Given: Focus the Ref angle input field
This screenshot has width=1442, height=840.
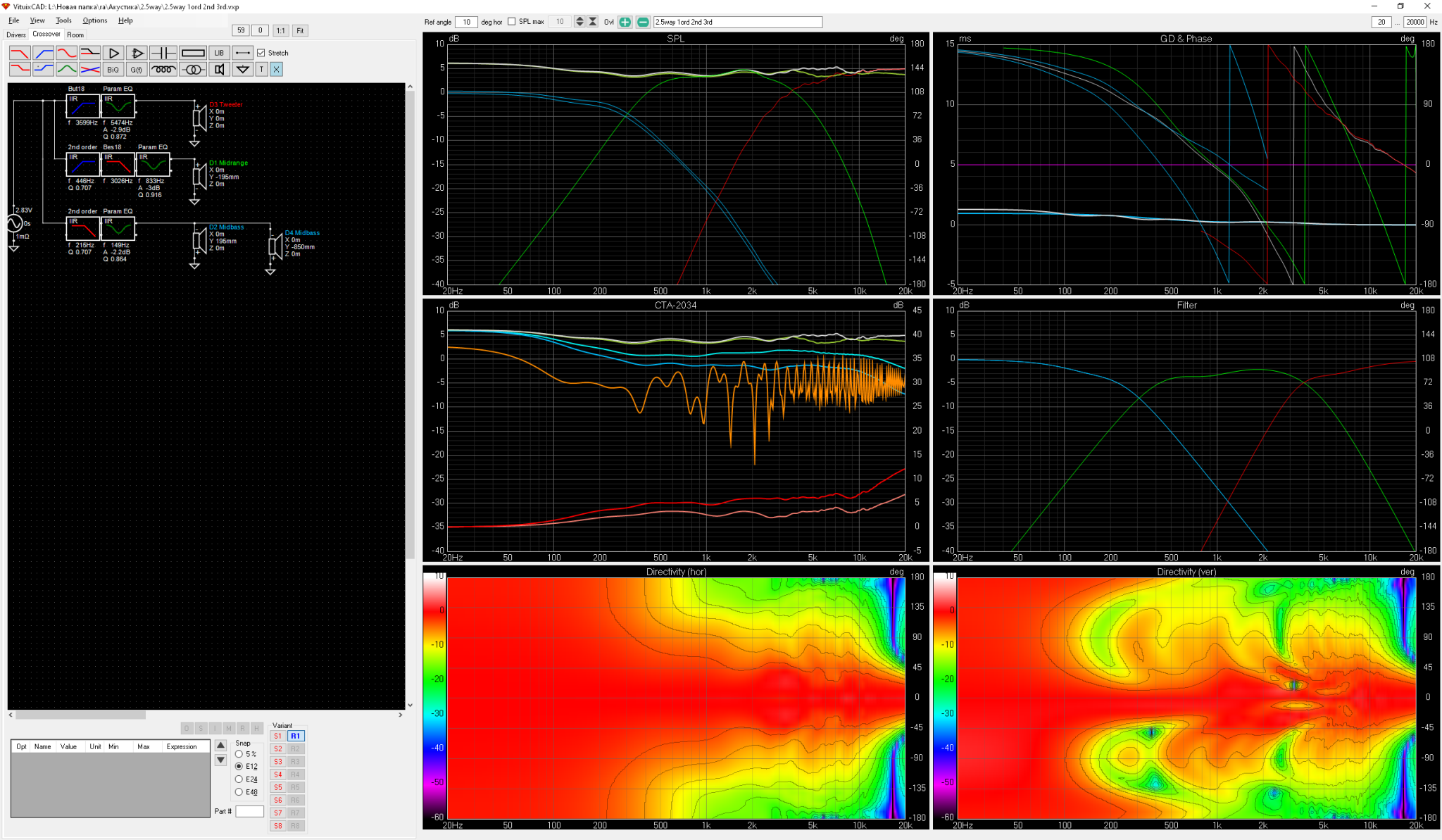Looking at the screenshot, I should pyautogui.click(x=466, y=22).
